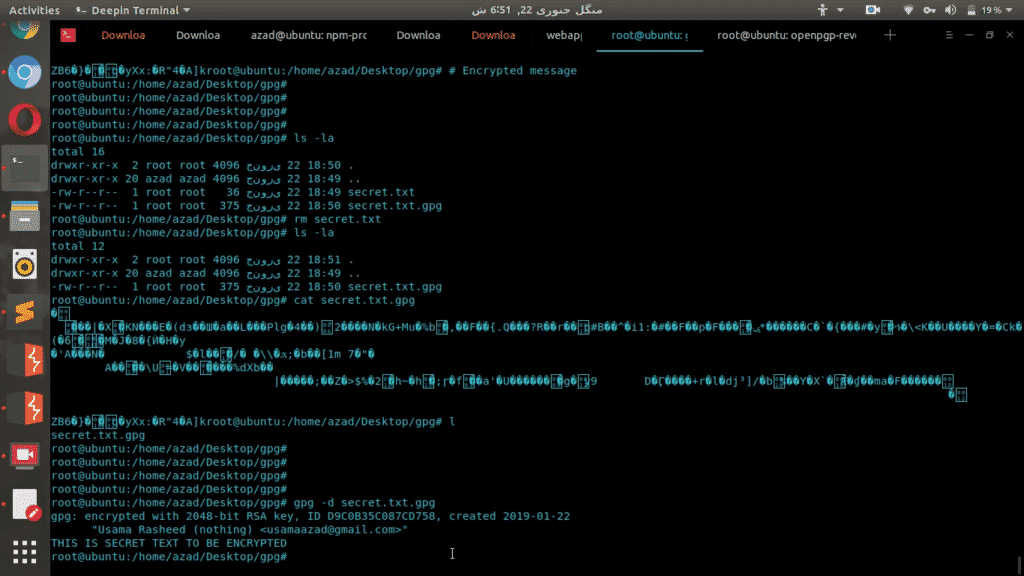Select the active root@ubuntu: g tab
This screenshot has width=1024, height=576.
pos(650,35)
